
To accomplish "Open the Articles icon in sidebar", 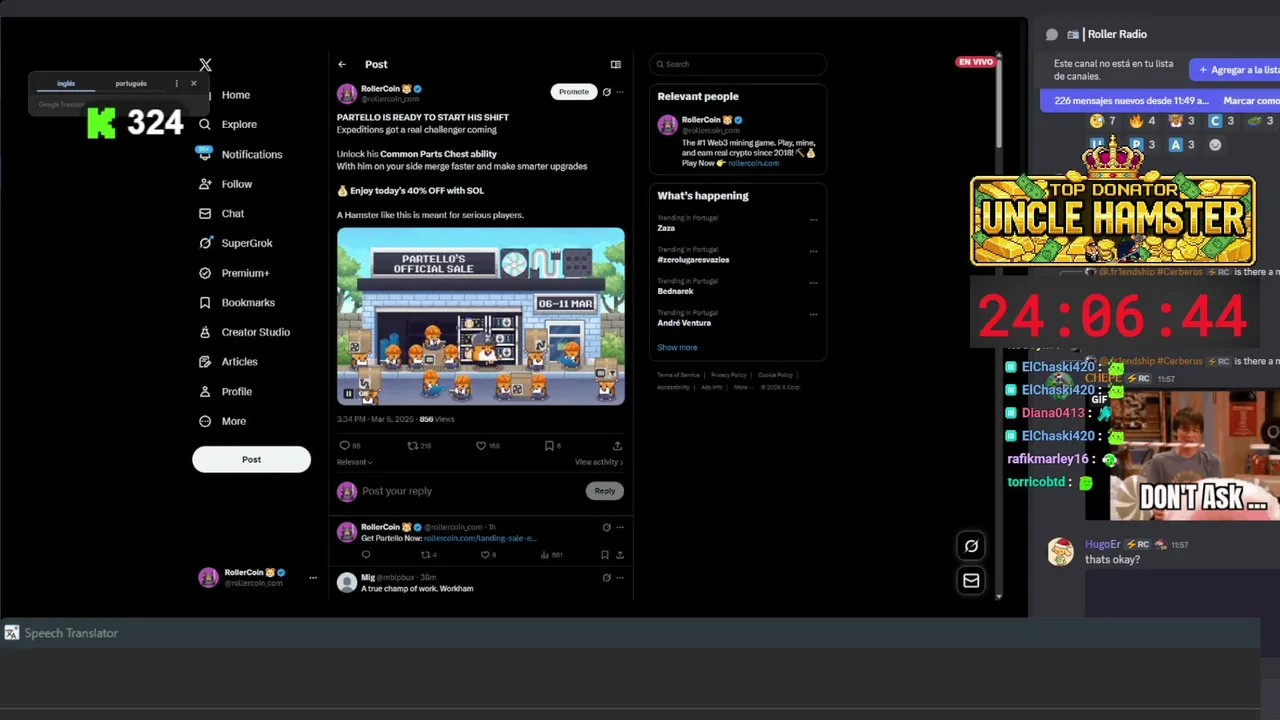I will (x=205, y=362).
